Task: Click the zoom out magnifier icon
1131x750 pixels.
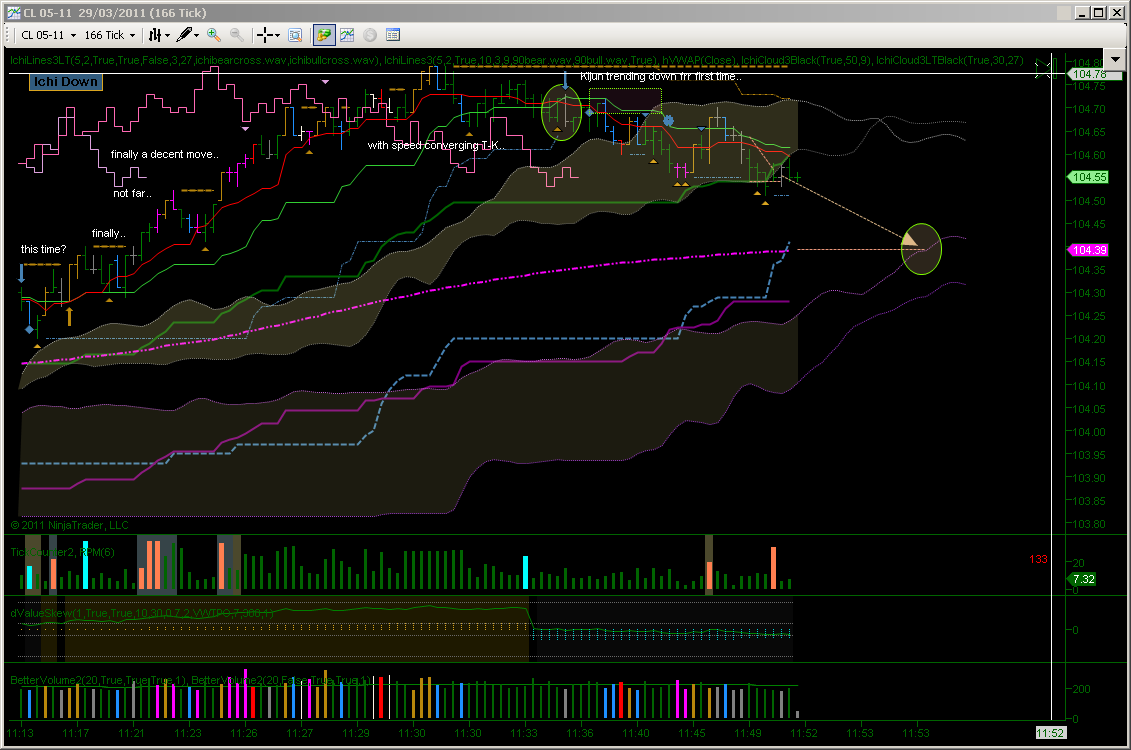Action: click(237, 35)
